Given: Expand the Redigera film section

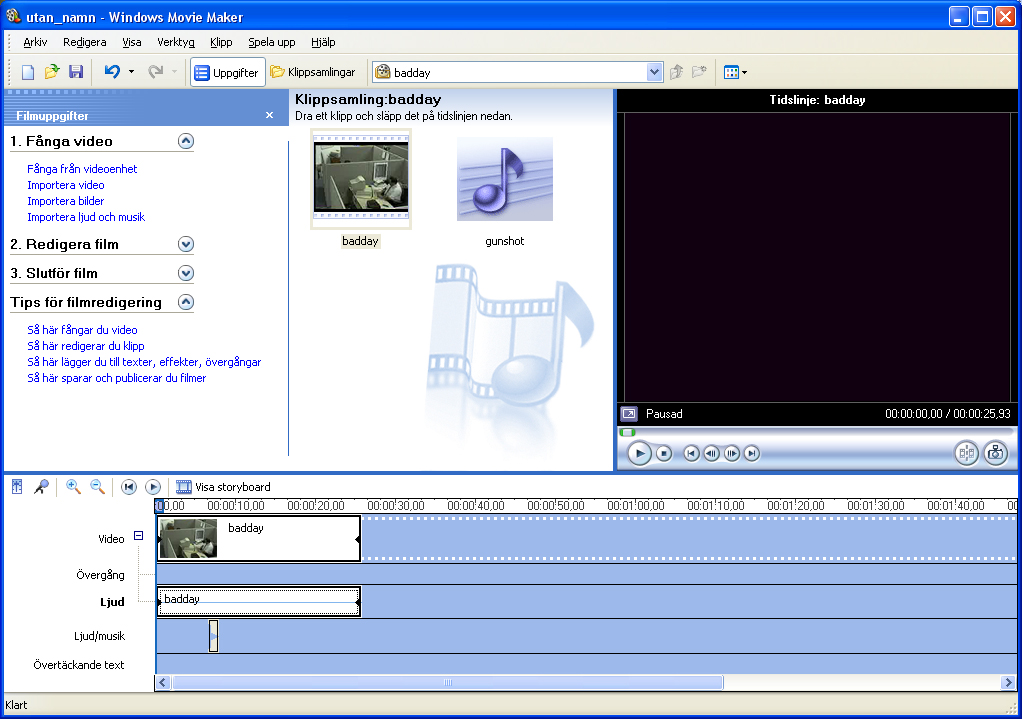Looking at the screenshot, I should tap(186, 244).
